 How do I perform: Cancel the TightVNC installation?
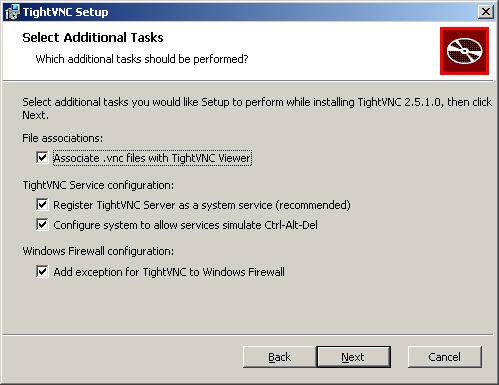(445, 357)
